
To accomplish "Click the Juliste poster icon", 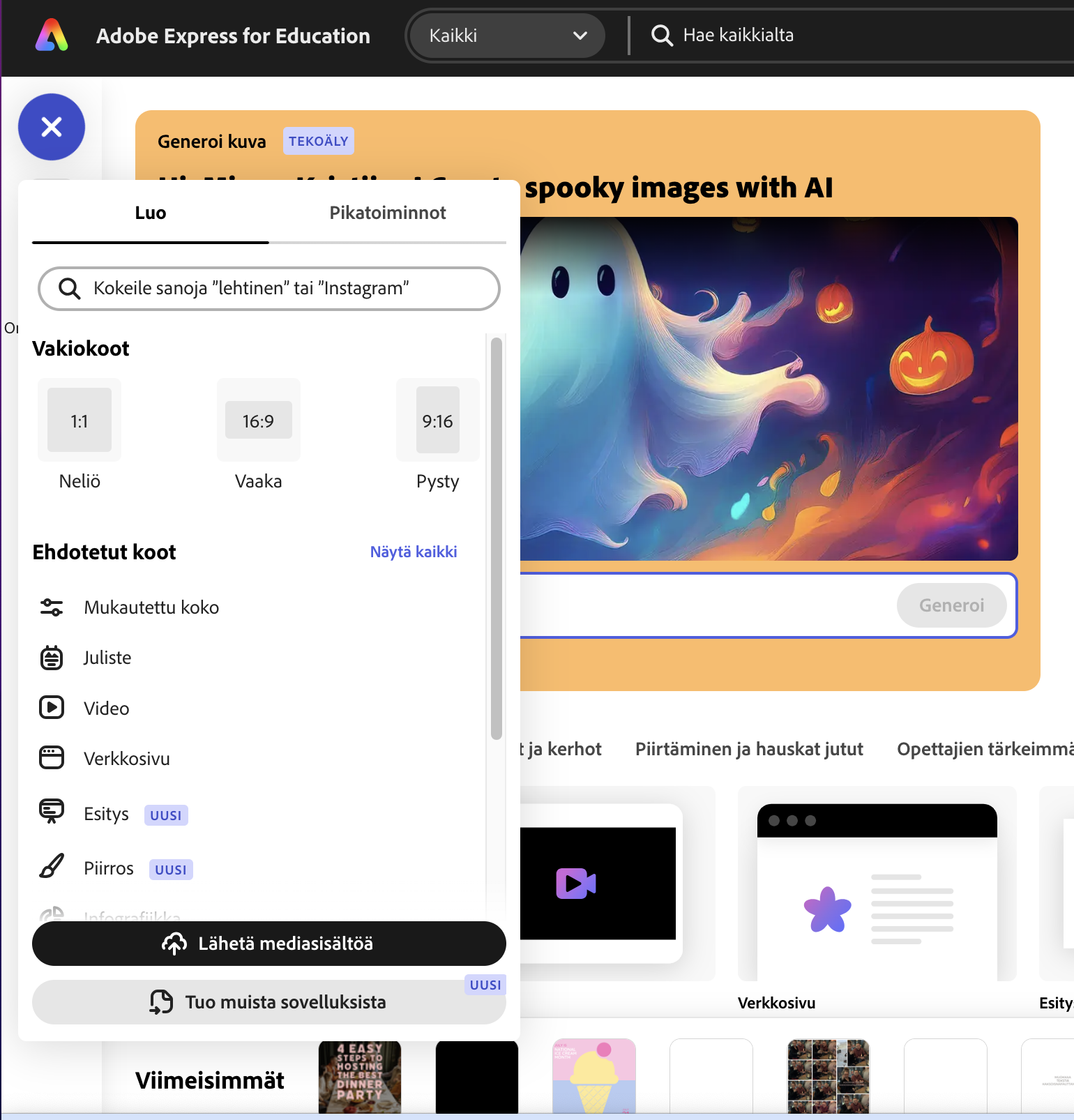I will click(x=52, y=658).
